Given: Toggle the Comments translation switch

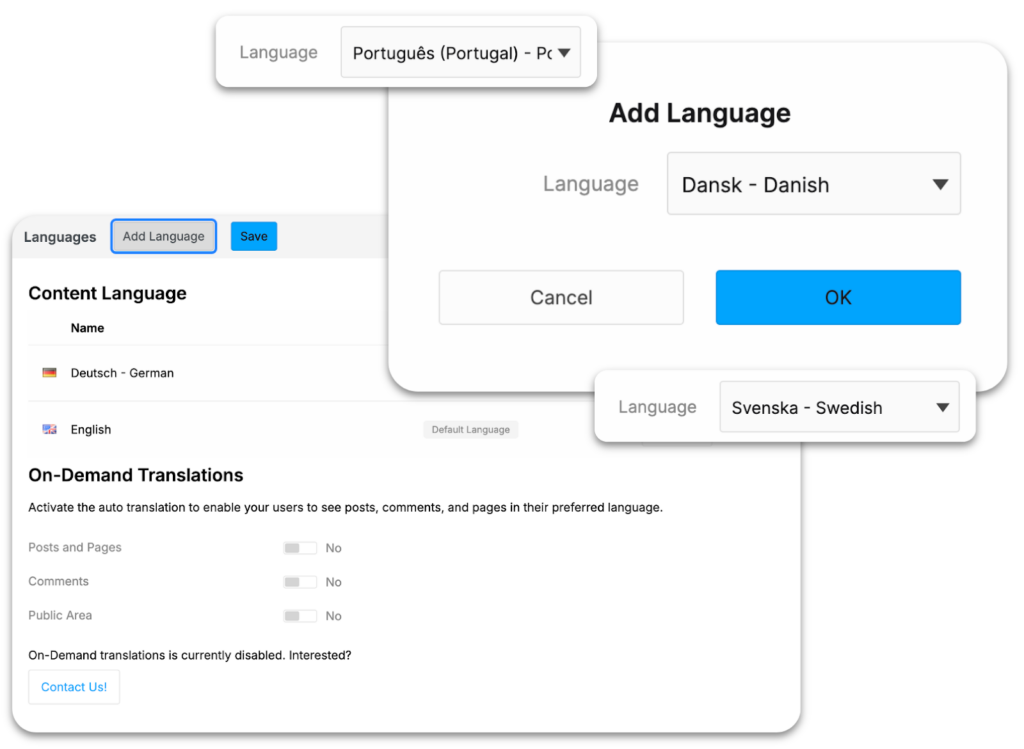Looking at the screenshot, I should point(300,582).
